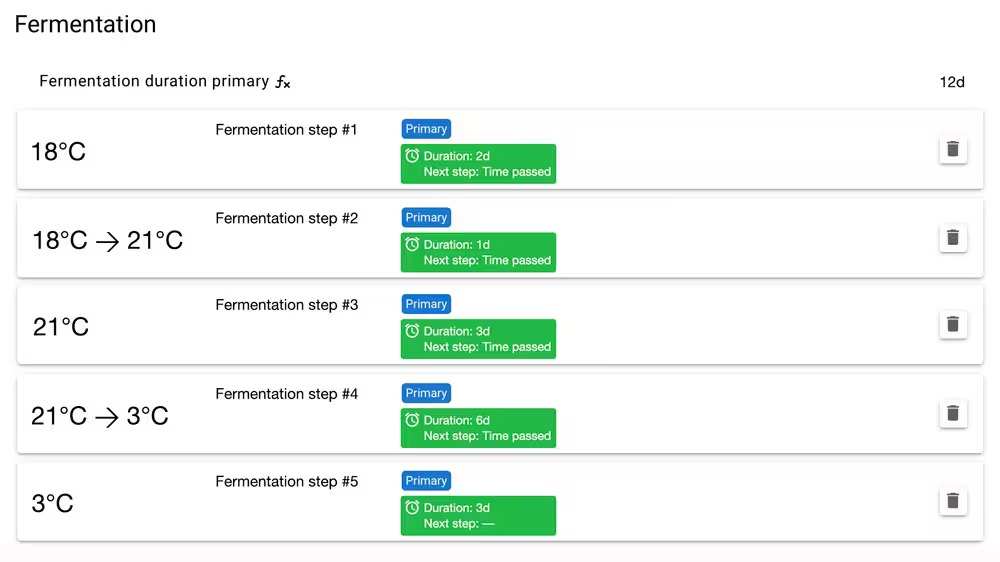Viewport: 1000px width, 562px height.
Task: Click the Fermentation duration primary label
Action: [154, 81]
